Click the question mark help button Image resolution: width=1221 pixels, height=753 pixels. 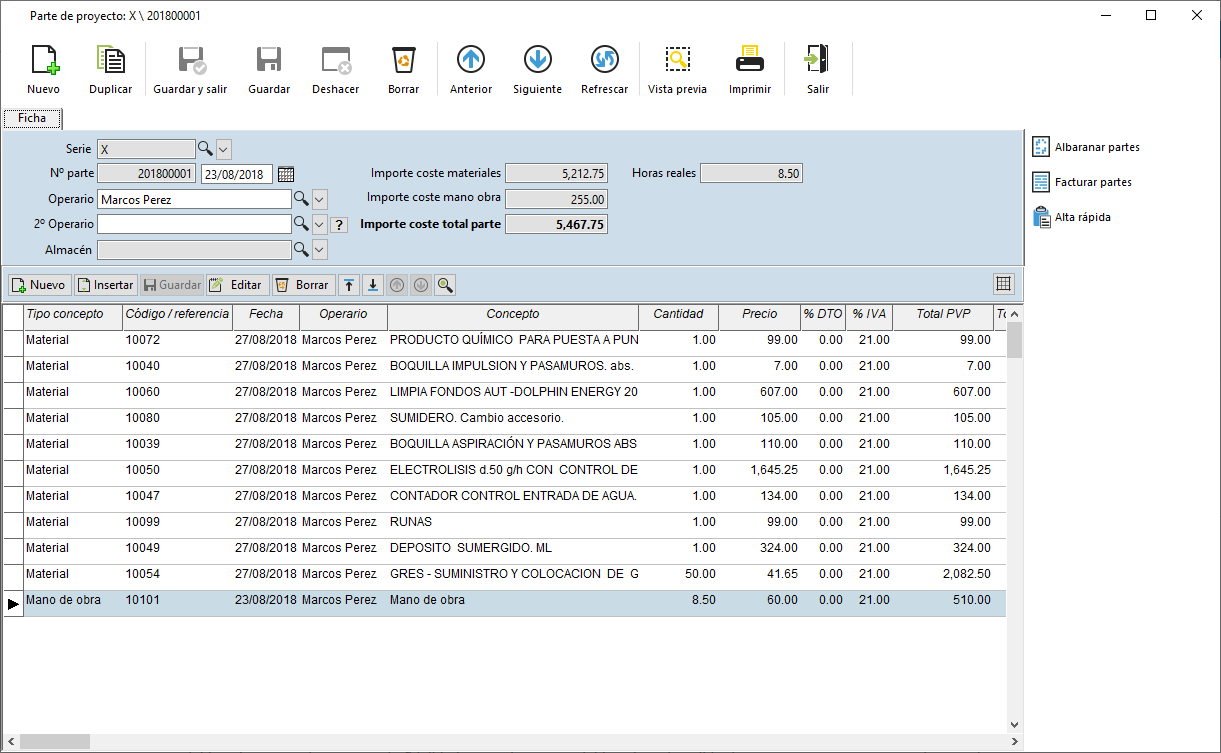[339, 225]
